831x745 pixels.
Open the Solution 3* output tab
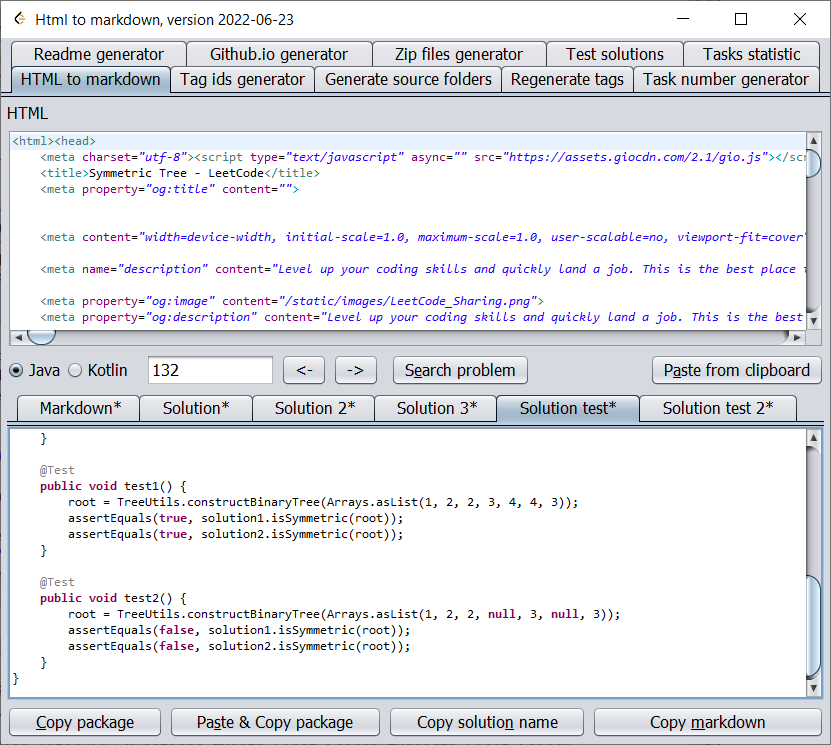tap(436, 409)
